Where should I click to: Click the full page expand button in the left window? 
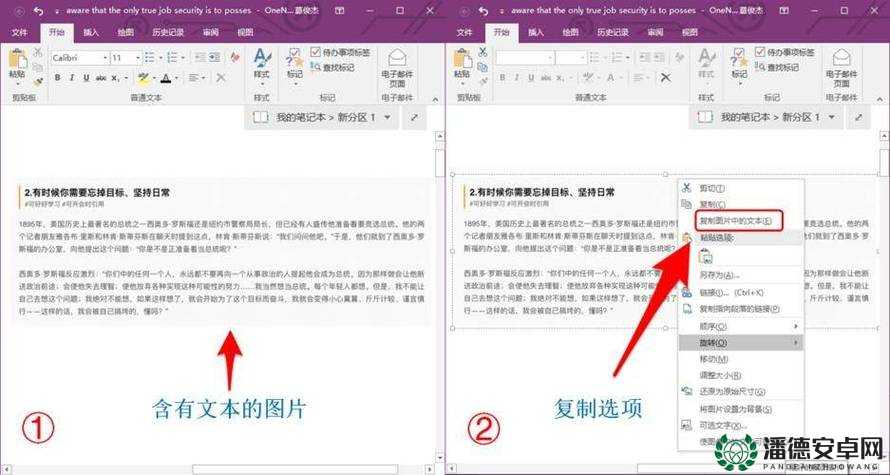414,117
